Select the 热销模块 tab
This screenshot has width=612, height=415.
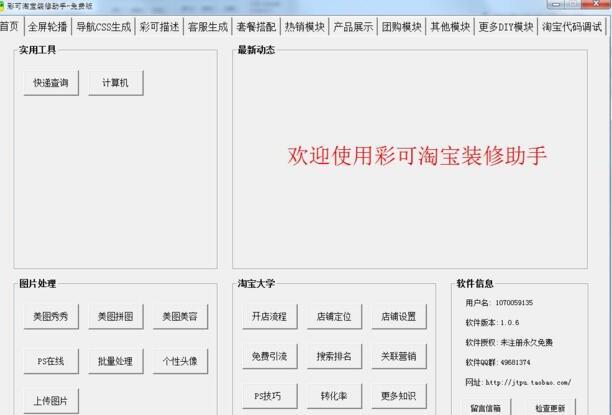(304, 27)
